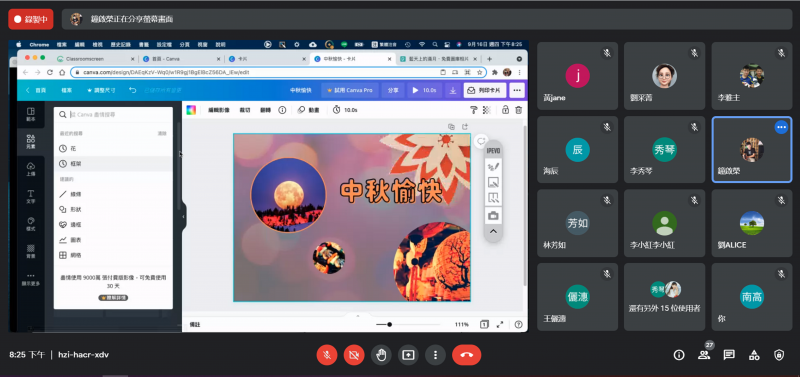Show everyone with the people icon
Screen dimensions: 800x377
[704, 355]
